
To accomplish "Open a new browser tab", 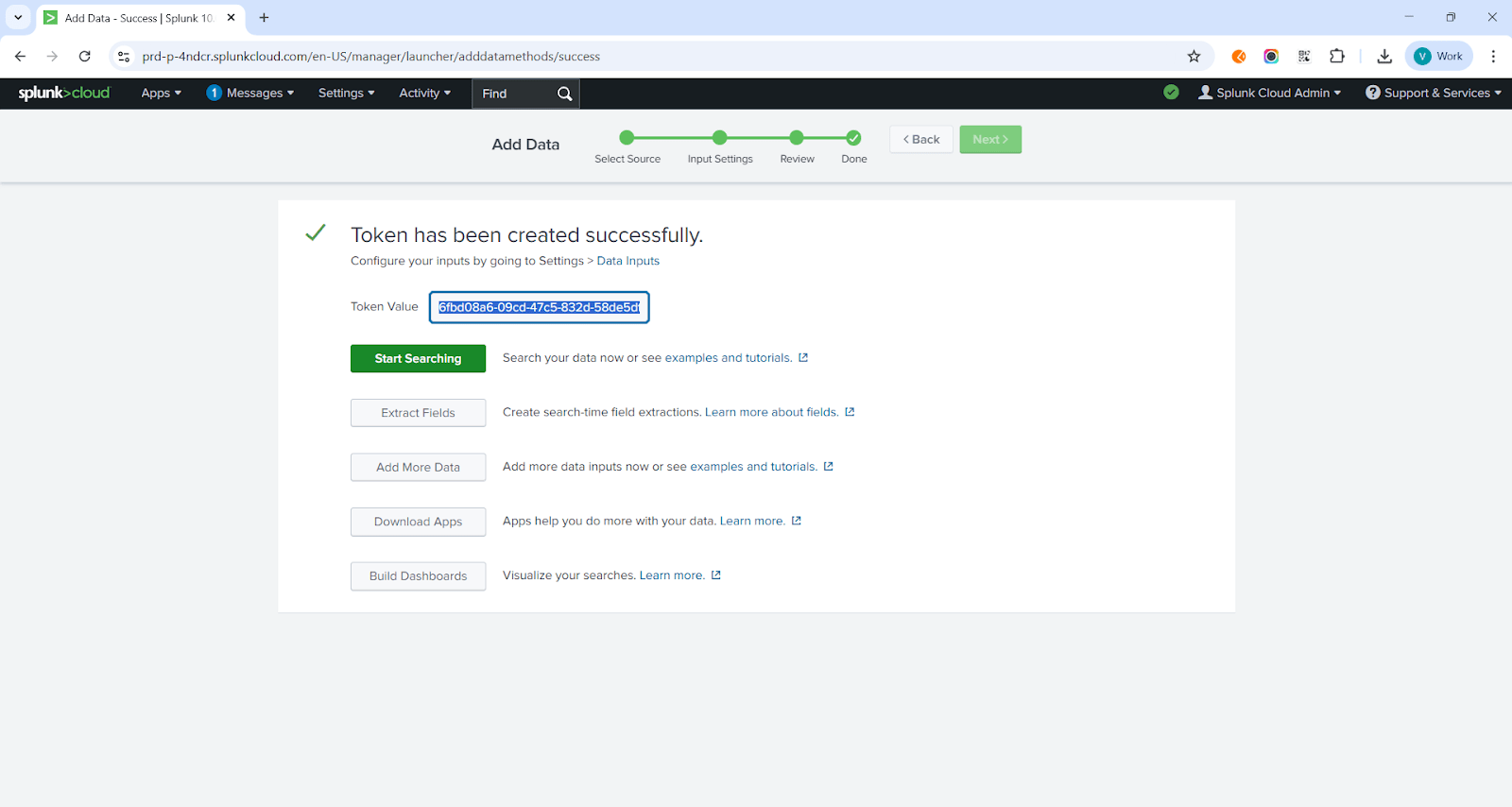I will (264, 17).
